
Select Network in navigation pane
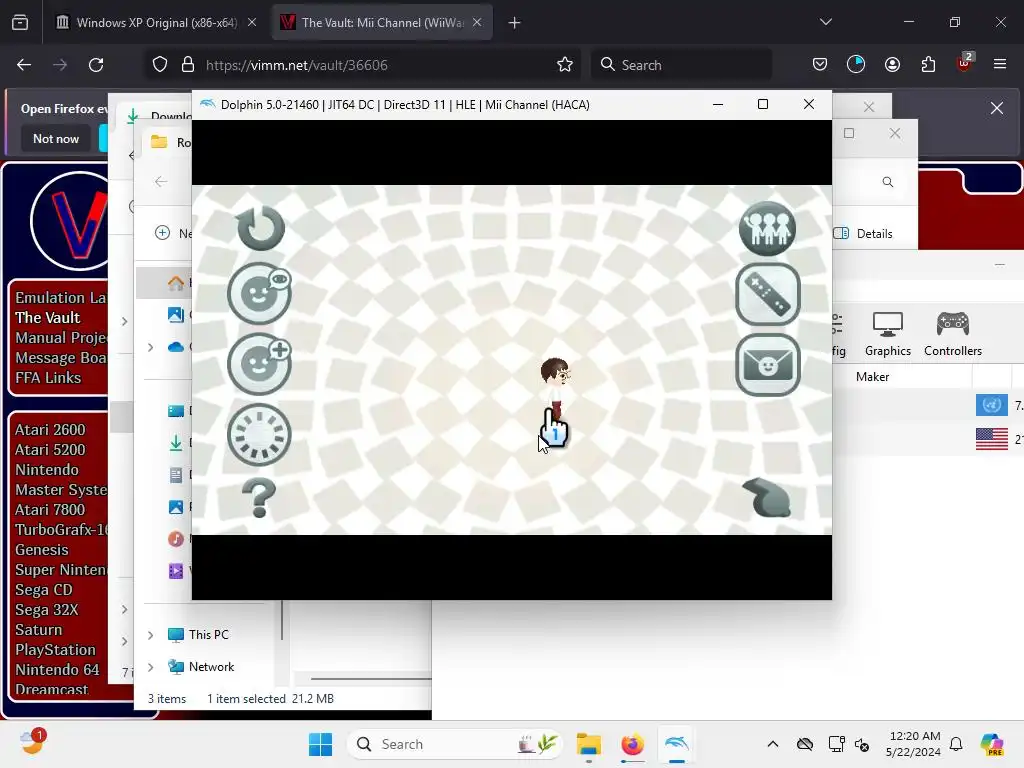(x=201, y=667)
